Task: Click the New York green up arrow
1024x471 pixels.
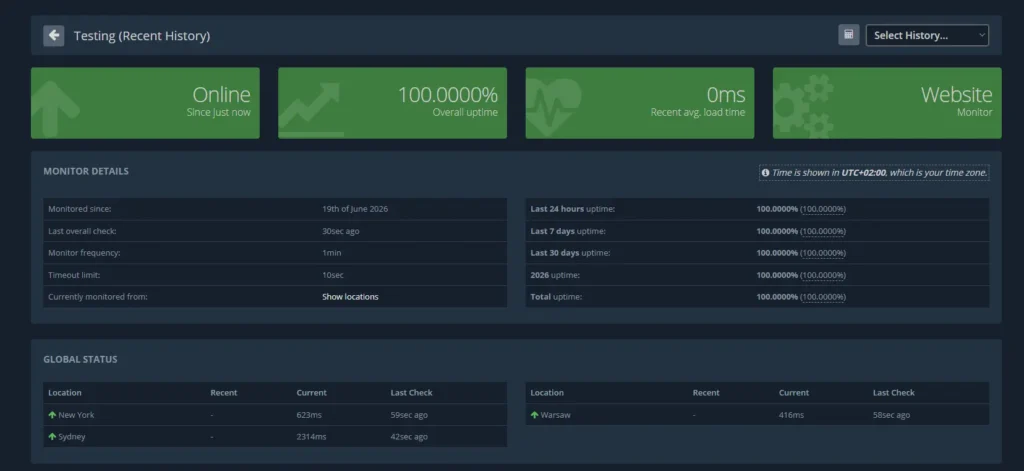Action: click(52, 415)
